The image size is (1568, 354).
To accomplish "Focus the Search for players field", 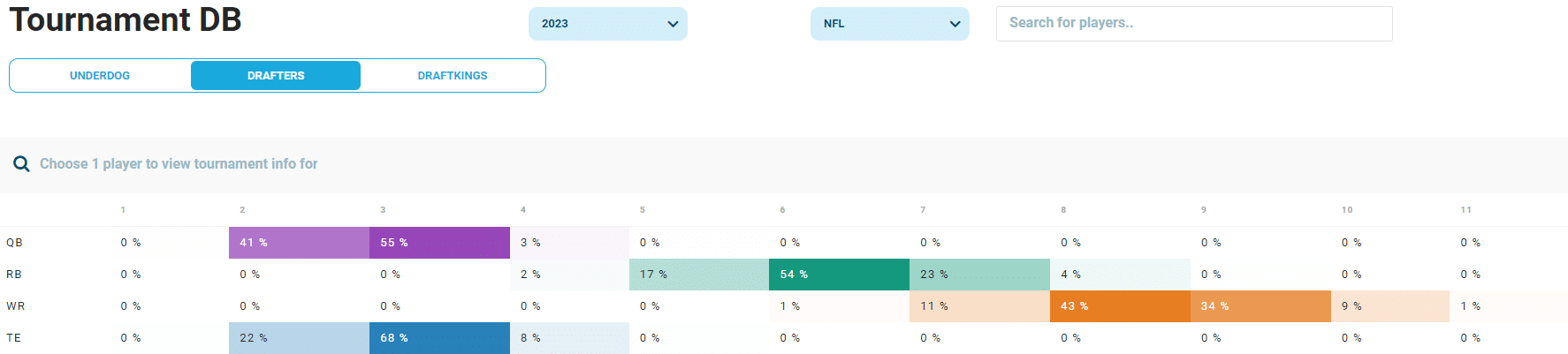I will tap(1193, 24).
